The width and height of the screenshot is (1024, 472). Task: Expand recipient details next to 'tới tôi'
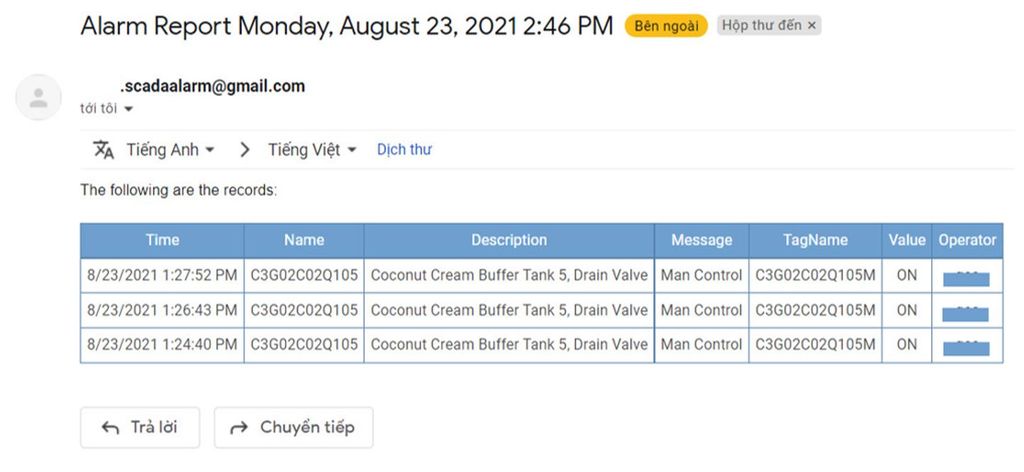coord(128,109)
